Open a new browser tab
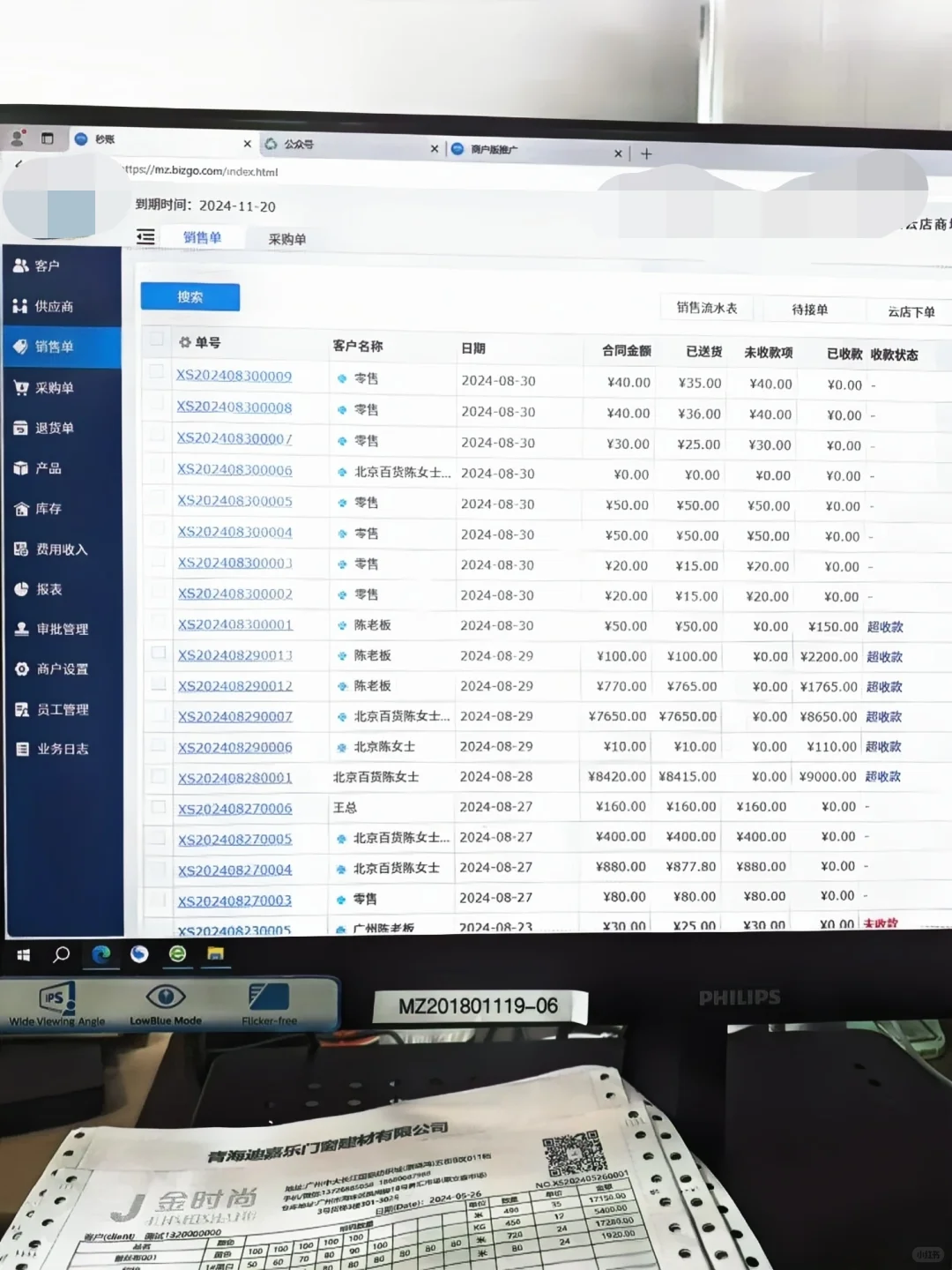Viewport: 952px width, 1270px height. point(646,153)
